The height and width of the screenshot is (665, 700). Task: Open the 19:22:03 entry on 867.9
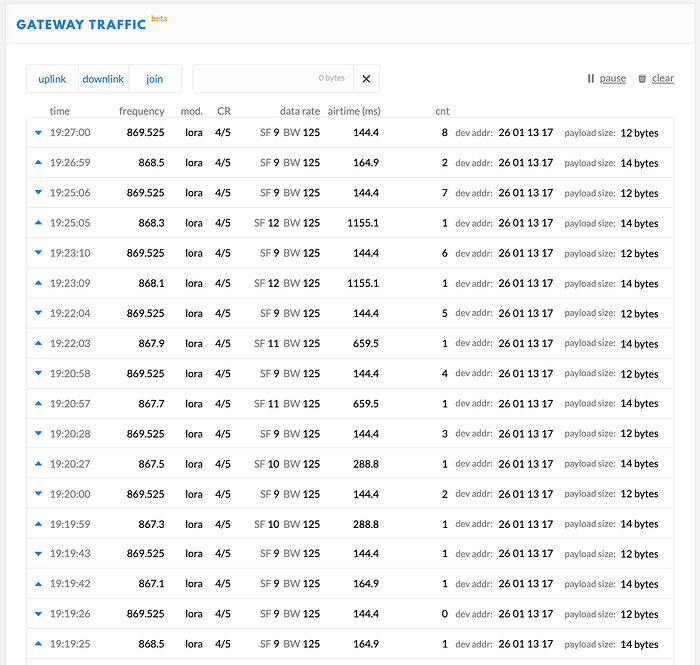coord(349,344)
